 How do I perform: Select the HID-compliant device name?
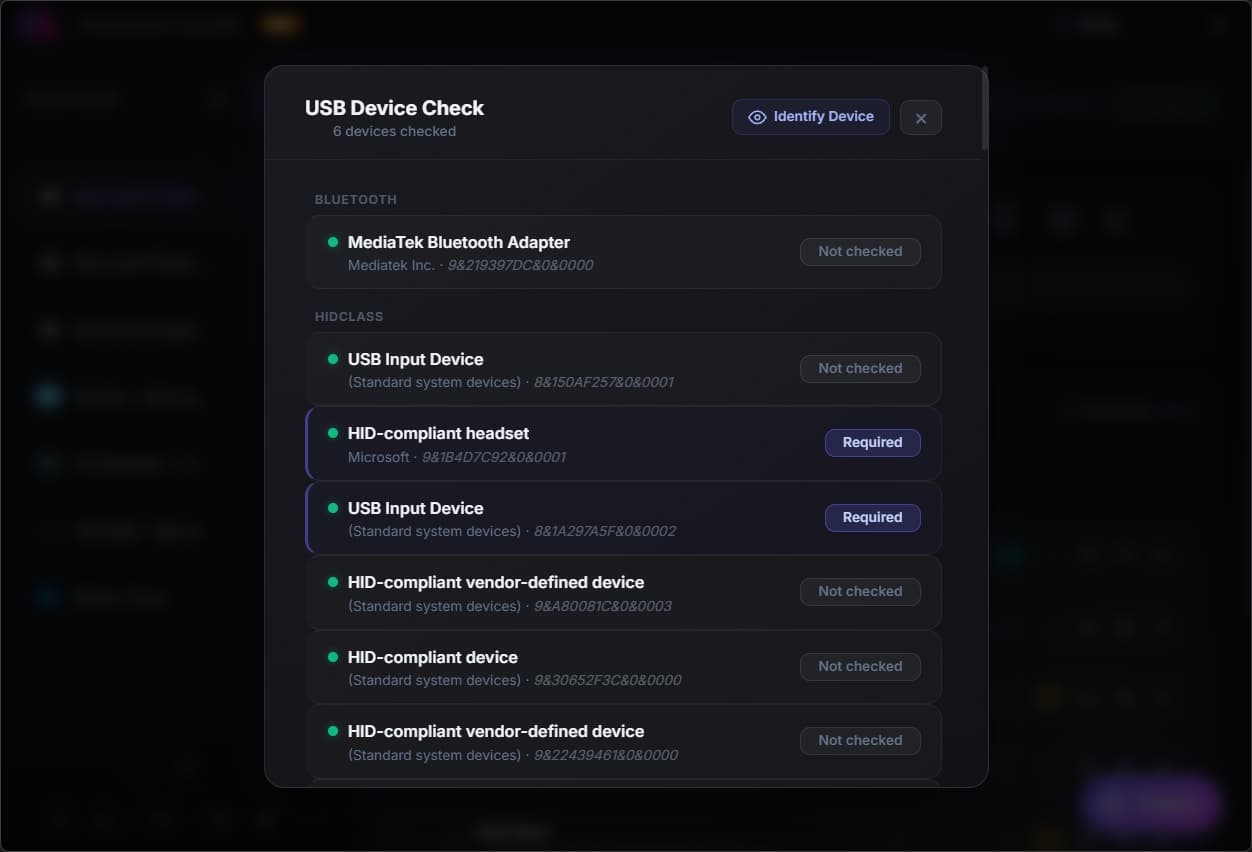[433, 657]
